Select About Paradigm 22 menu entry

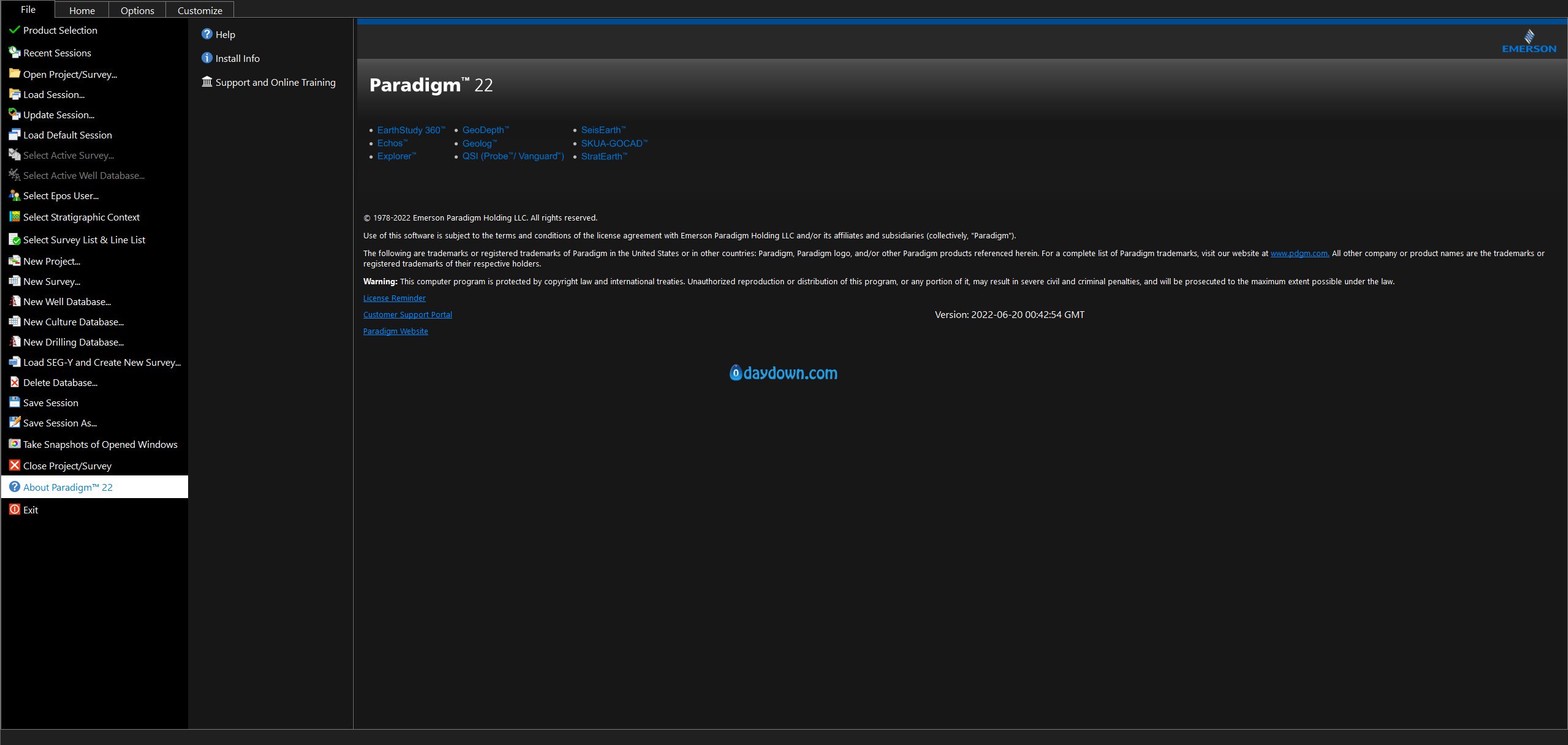point(94,487)
